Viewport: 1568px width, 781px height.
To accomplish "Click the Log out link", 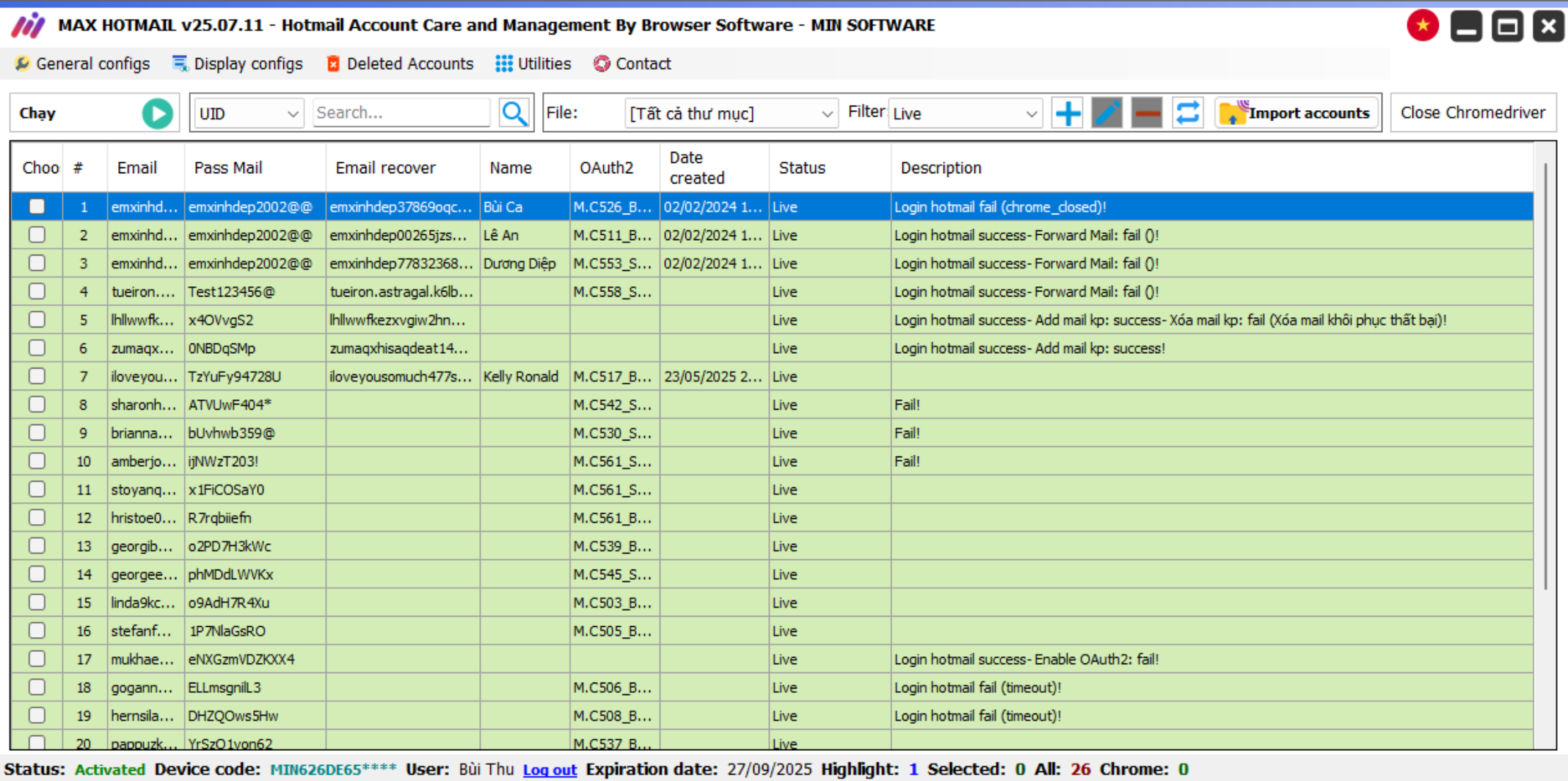I will pos(550,769).
